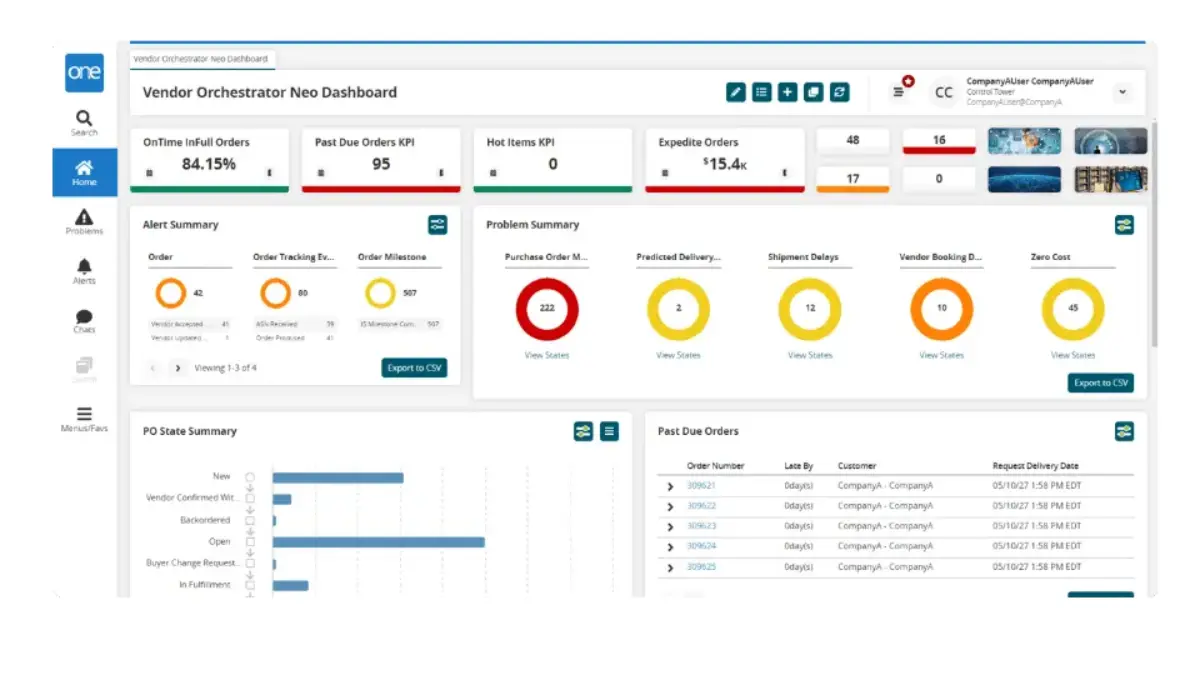This screenshot has height=675, width=1200.
Task: Open the Menus/Favs sidebar menu
Action: pos(84,418)
